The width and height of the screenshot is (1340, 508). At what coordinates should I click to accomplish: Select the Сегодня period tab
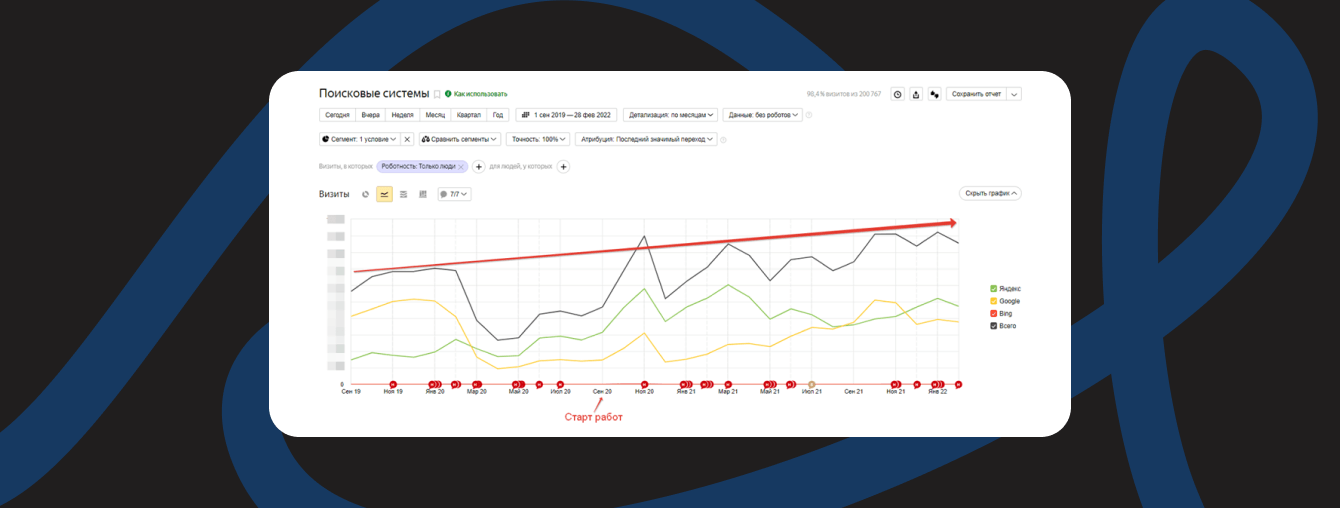point(337,115)
